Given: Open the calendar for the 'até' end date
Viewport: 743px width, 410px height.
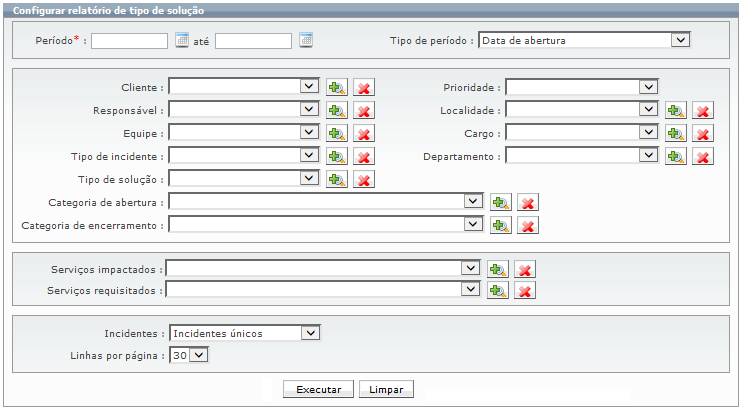Looking at the screenshot, I should point(306,40).
